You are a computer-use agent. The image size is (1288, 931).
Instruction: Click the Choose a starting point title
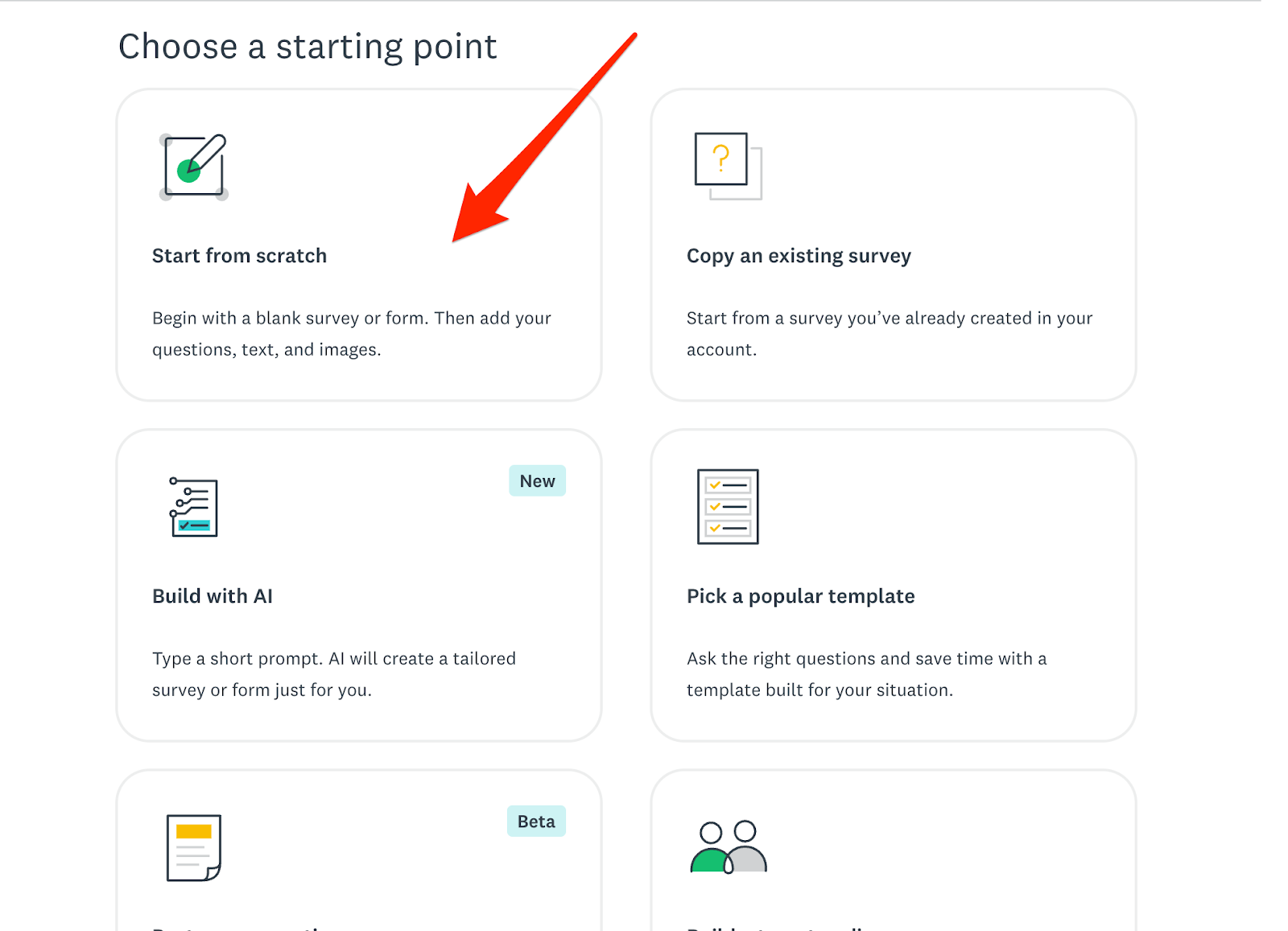(308, 46)
